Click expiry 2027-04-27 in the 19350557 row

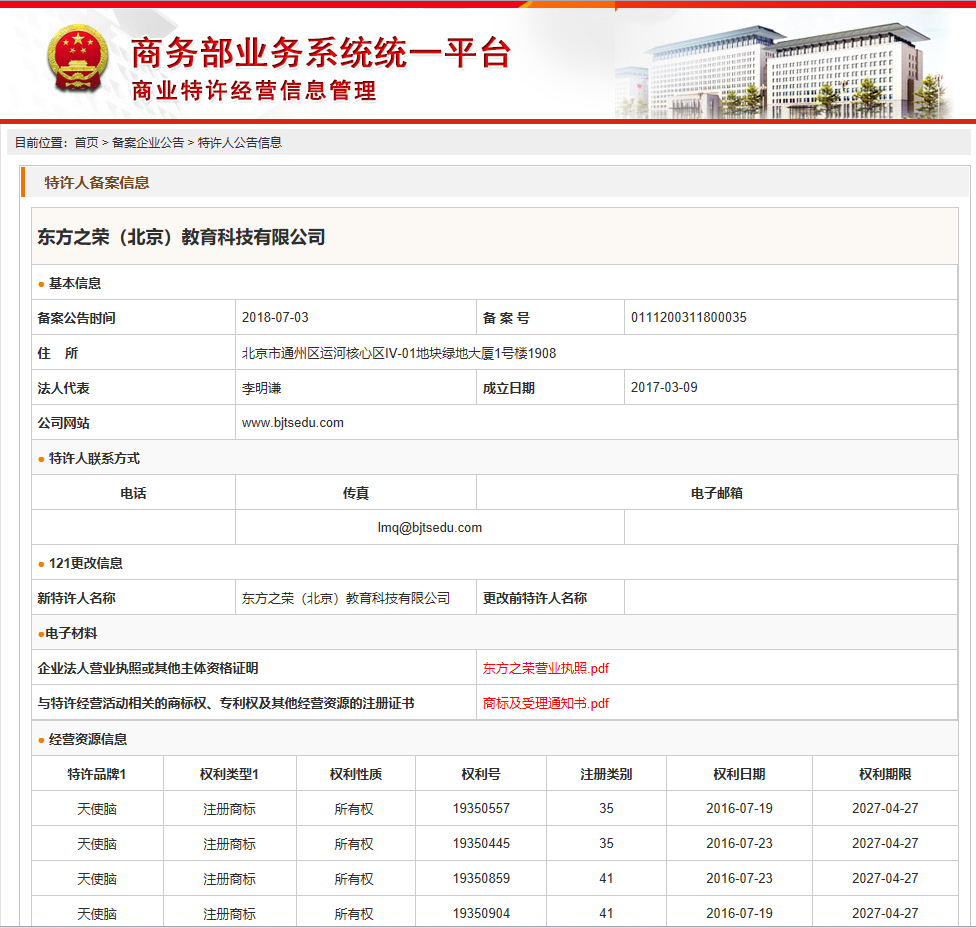point(885,808)
